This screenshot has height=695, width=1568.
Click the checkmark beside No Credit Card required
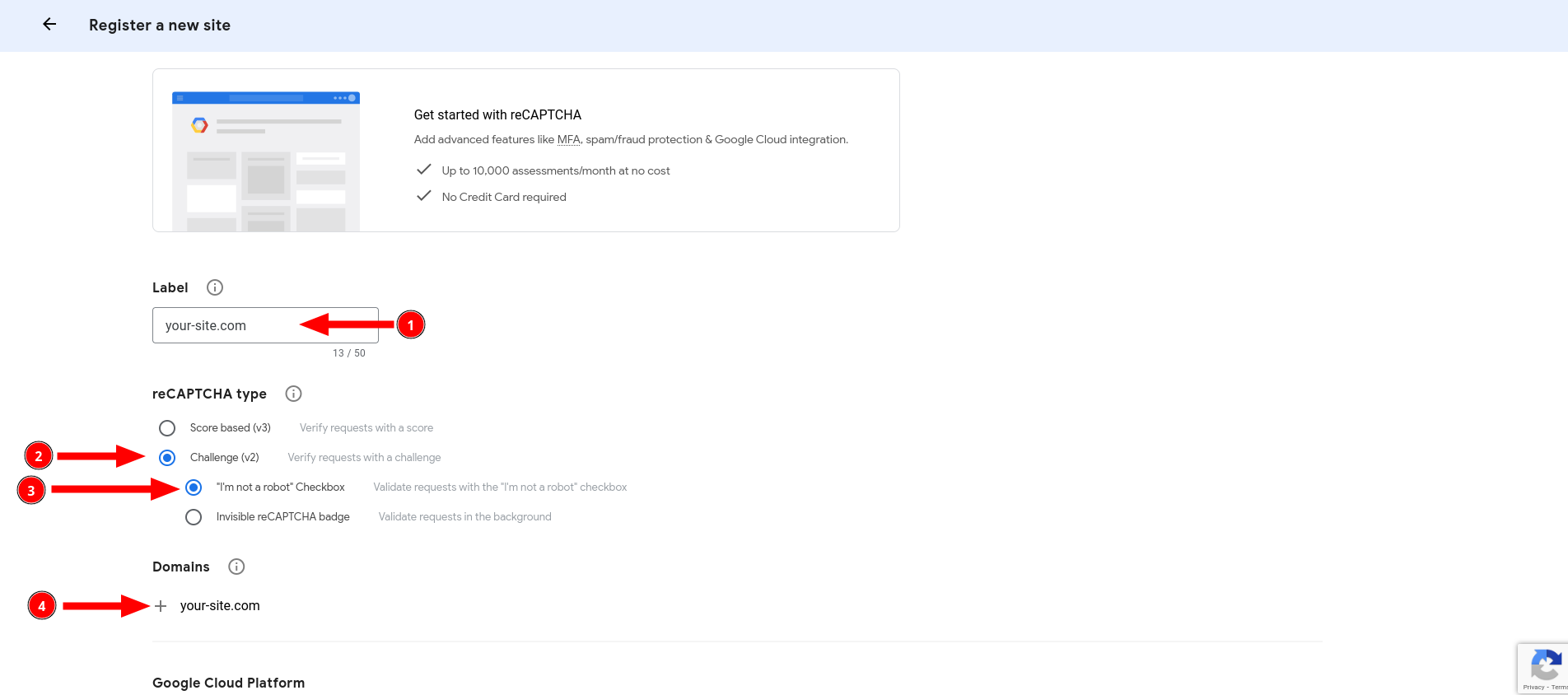pyautogui.click(x=424, y=196)
